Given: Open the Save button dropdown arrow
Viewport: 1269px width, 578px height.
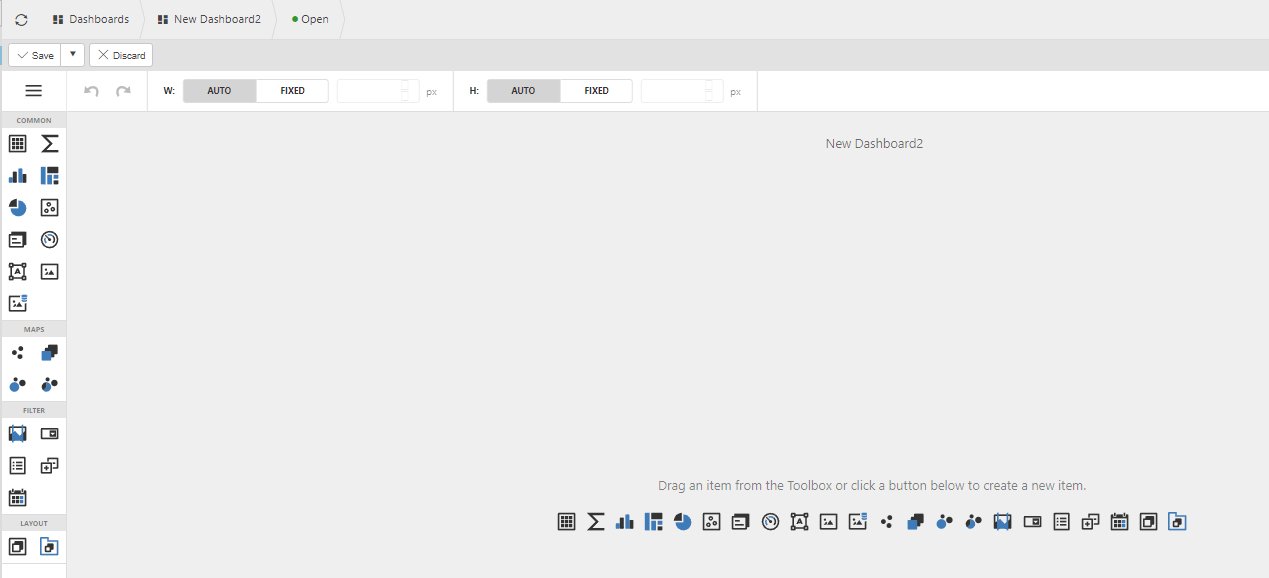Looking at the screenshot, I should pyautogui.click(x=72, y=55).
